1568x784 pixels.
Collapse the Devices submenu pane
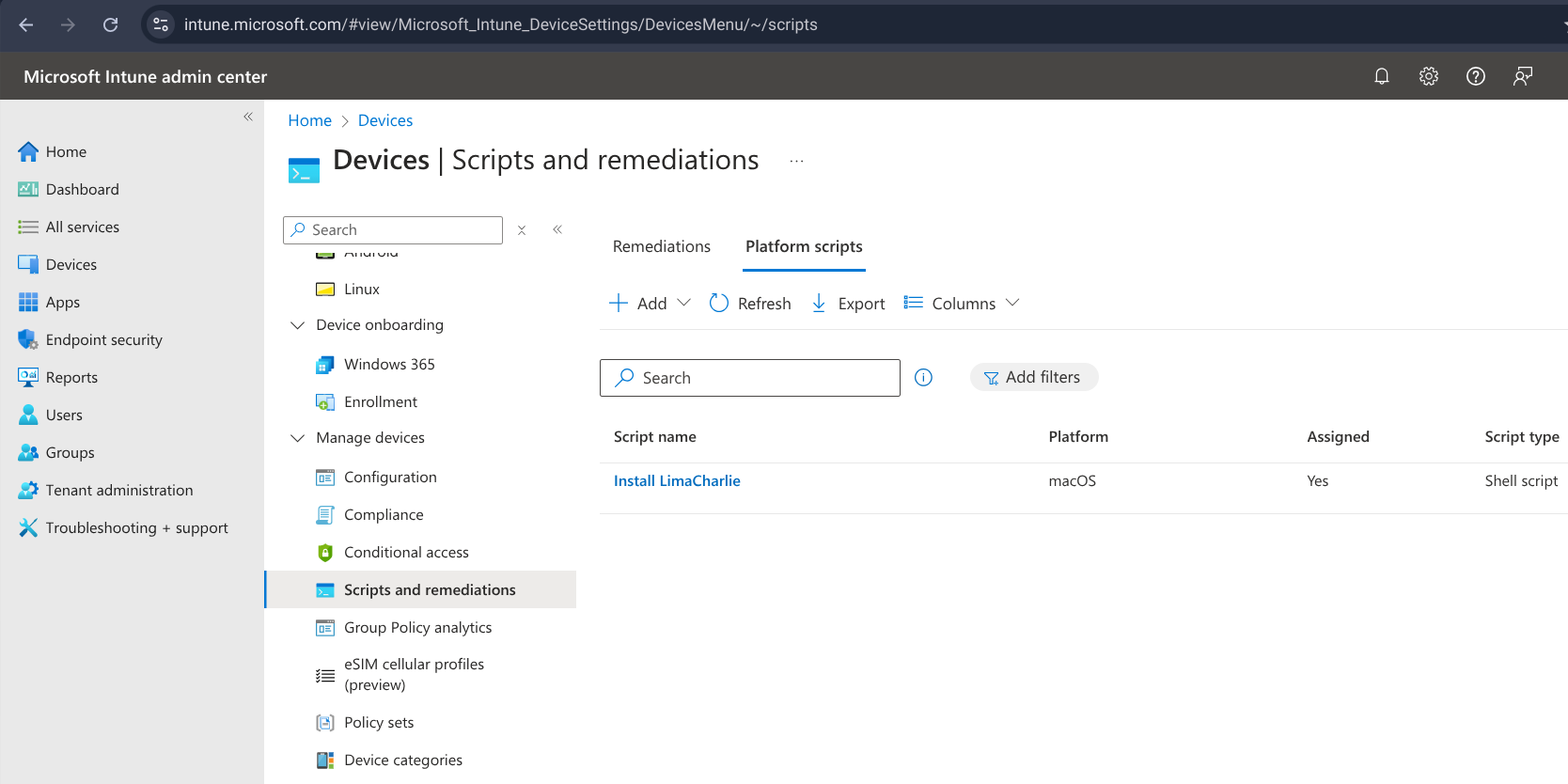[557, 229]
